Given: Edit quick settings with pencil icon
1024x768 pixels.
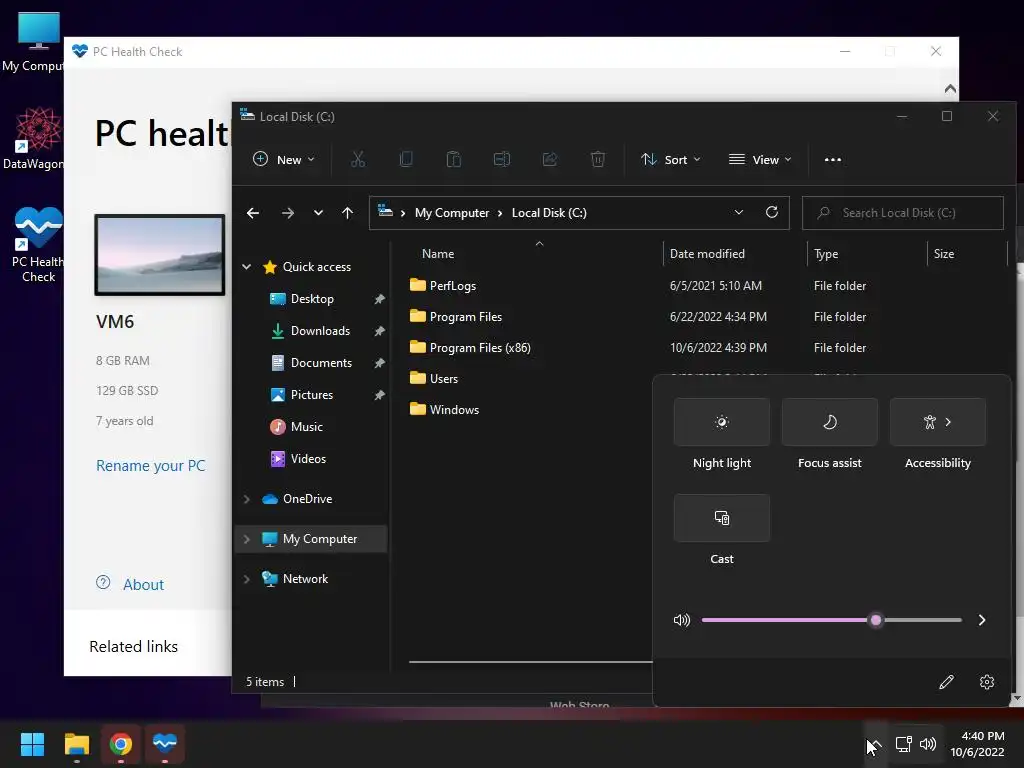Looking at the screenshot, I should (x=946, y=682).
